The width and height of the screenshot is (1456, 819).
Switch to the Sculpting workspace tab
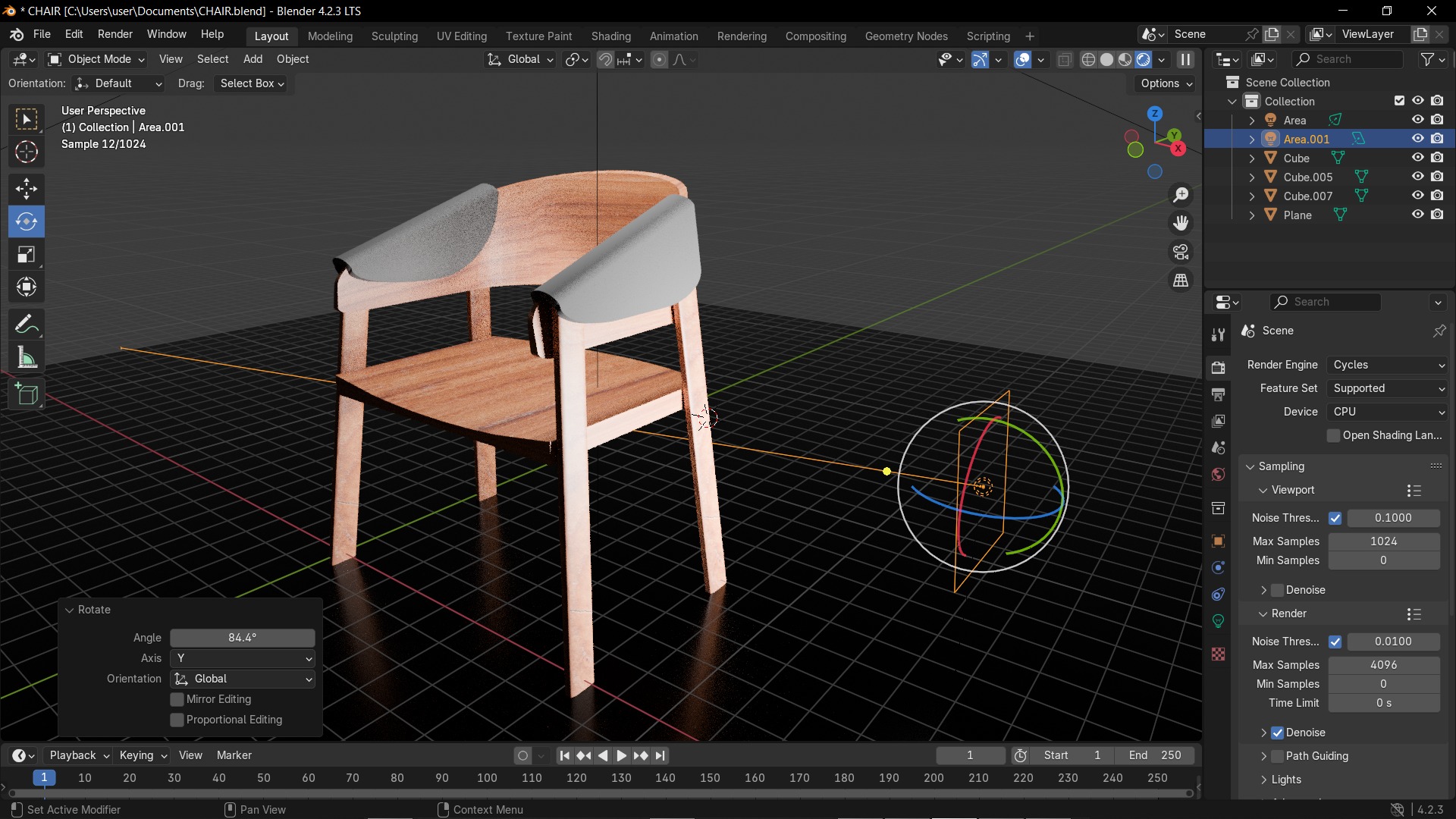[x=394, y=36]
